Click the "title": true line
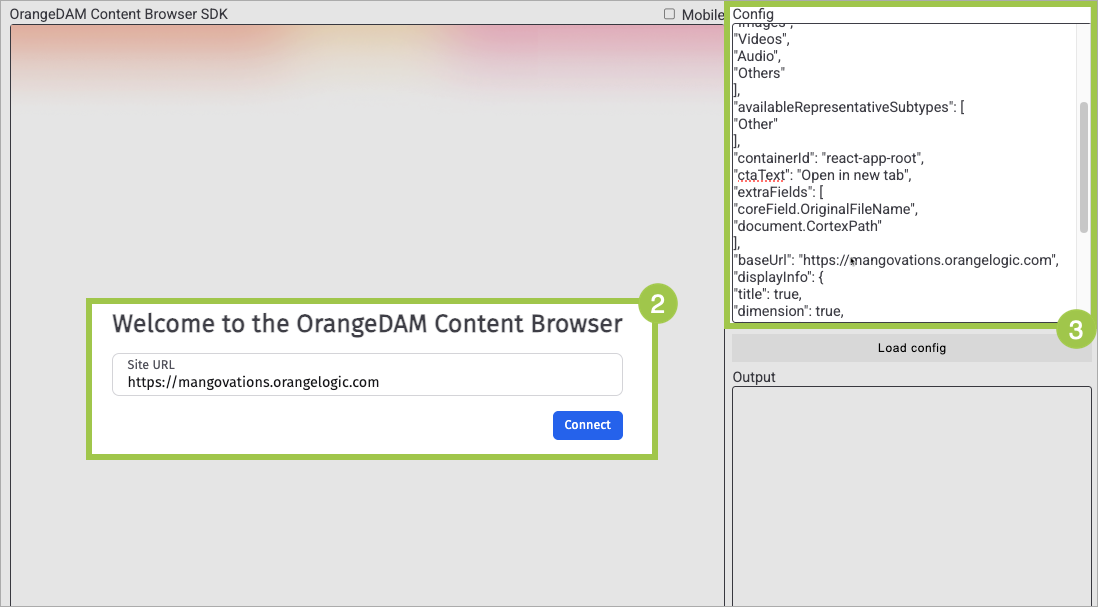1098x607 pixels. click(x=767, y=294)
